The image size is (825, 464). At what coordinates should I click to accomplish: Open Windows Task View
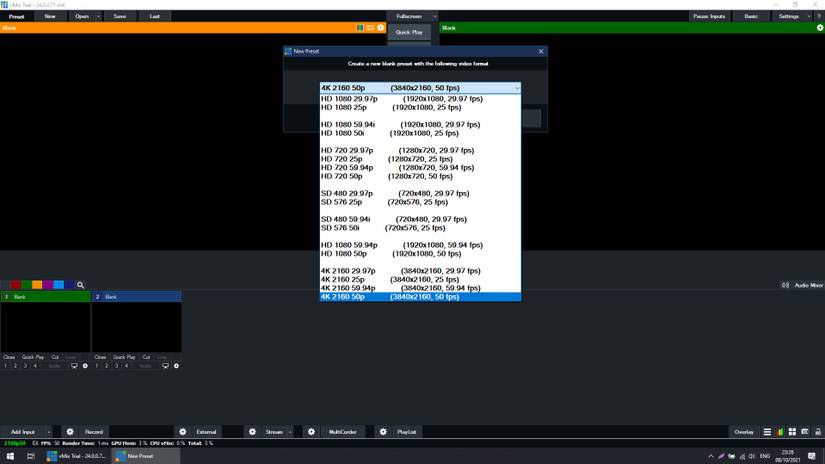31,456
